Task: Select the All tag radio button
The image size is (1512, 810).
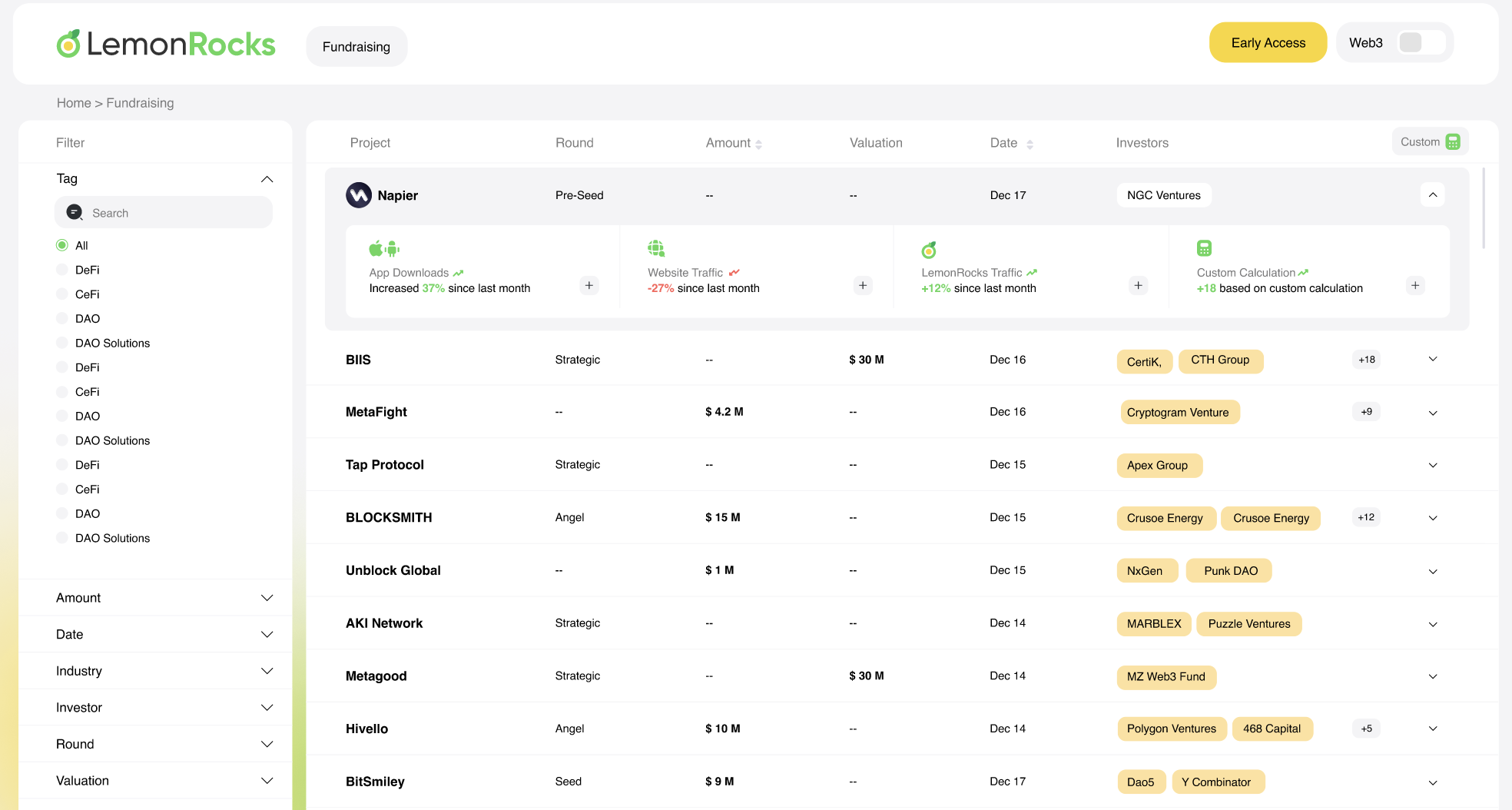Action: click(62, 245)
